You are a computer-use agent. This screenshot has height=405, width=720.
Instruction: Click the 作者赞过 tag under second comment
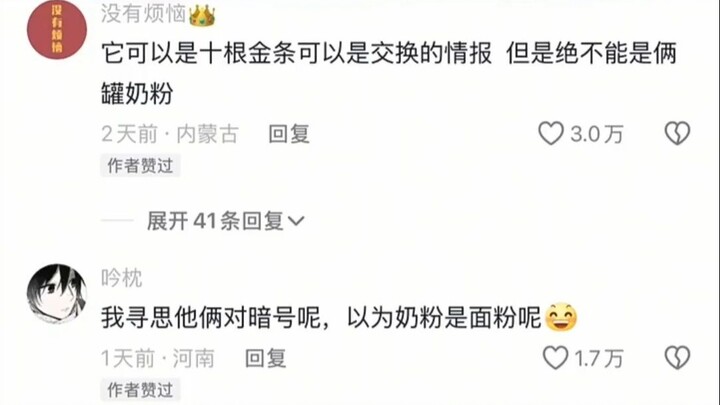click(140, 390)
